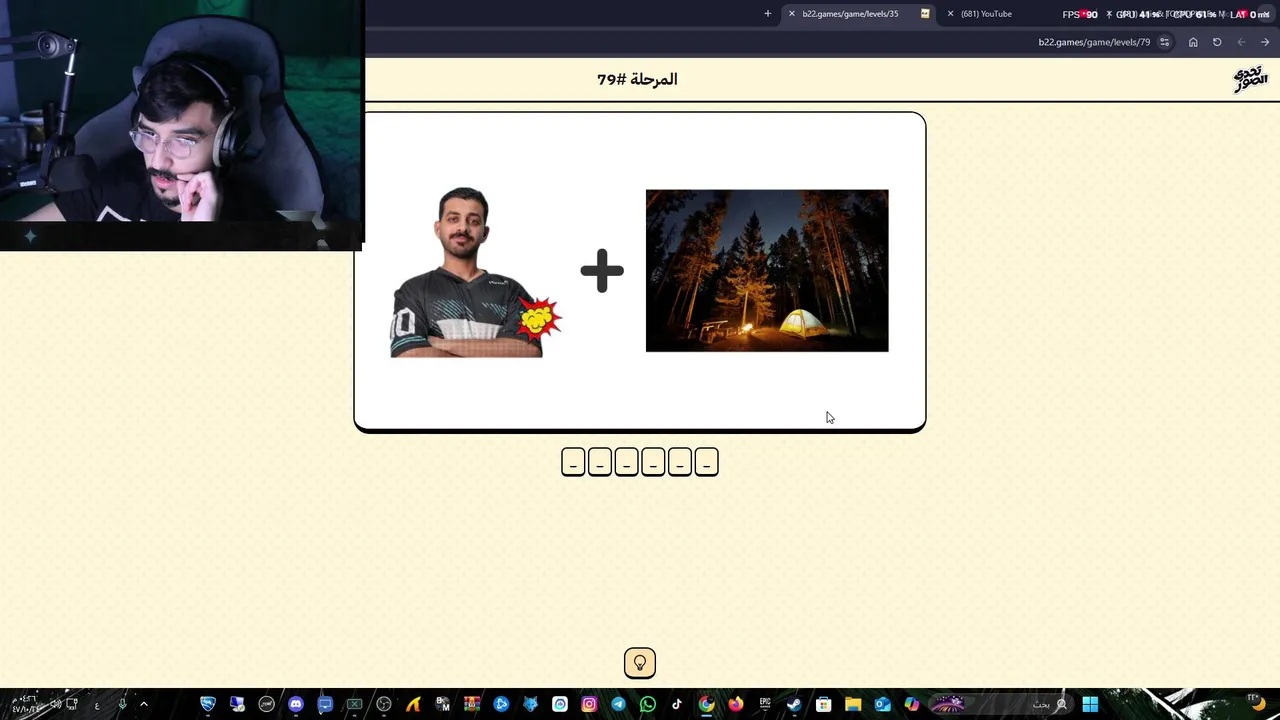The width and height of the screenshot is (1280, 720).
Task: Open the weather moon widget on taskbar
Action: click(1255, 702)
